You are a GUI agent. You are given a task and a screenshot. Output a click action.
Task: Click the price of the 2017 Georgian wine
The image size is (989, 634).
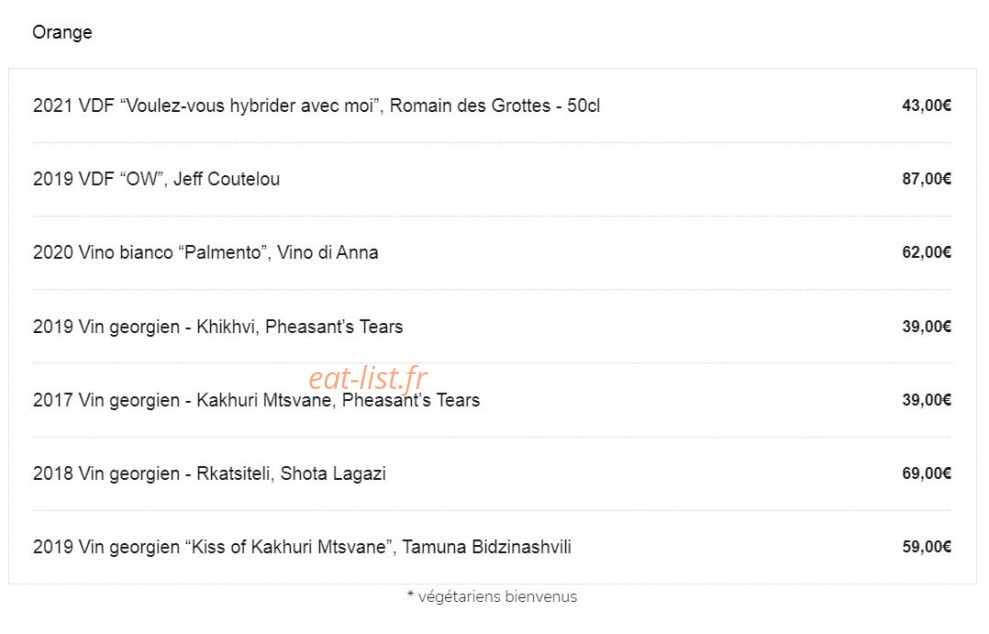click(x=926, y=400)
